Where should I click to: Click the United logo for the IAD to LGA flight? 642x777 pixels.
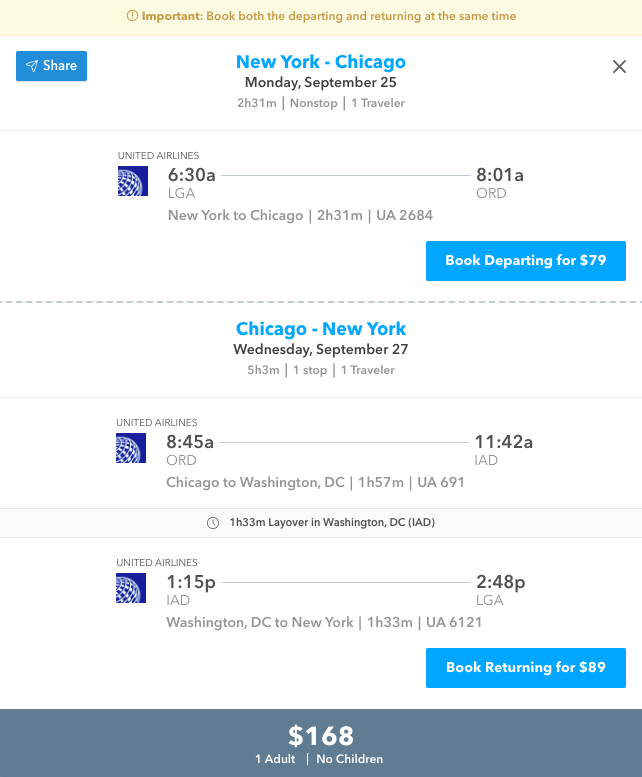[x=131, y=588]
